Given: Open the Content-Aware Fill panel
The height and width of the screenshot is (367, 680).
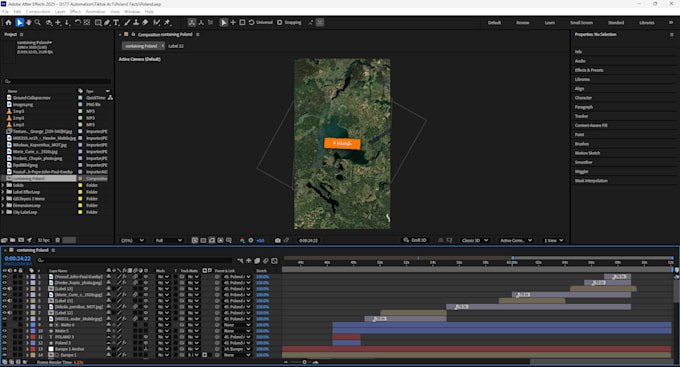Looking at the screenshot, I should (x=591, y=125).
